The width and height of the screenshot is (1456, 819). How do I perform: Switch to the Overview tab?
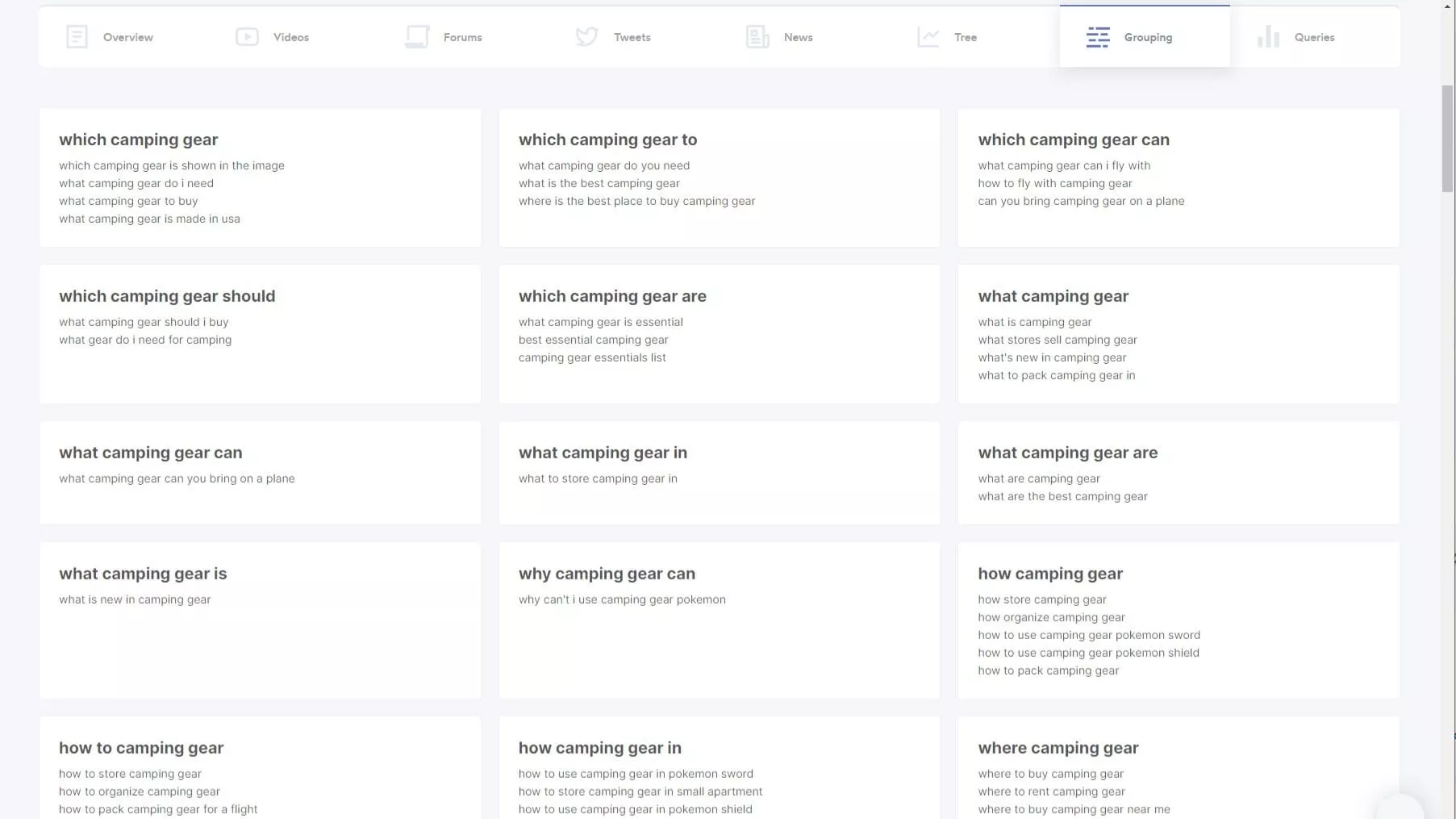pyautogui.click(x=127, y=37)
